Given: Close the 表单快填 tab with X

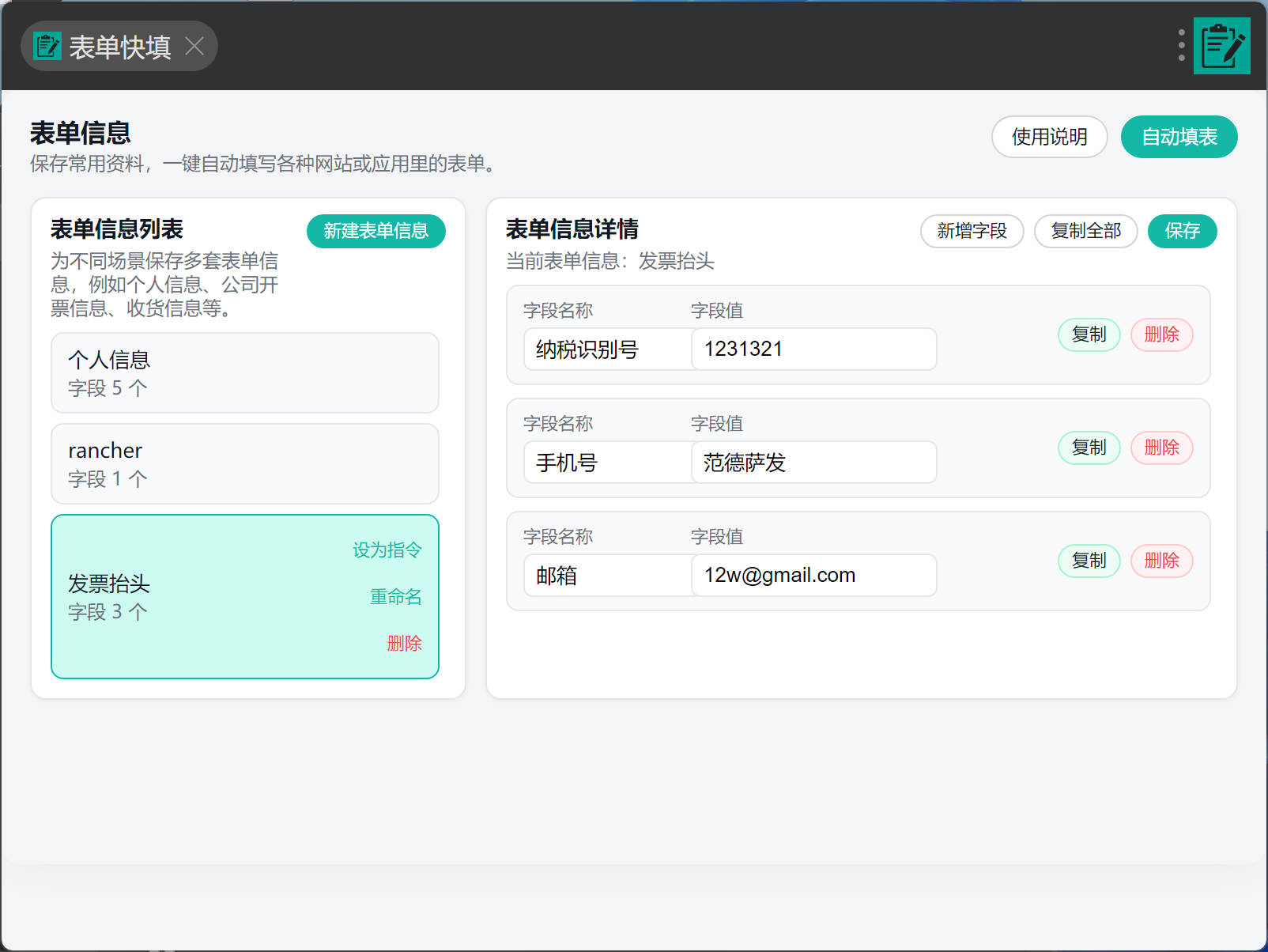Looking at the screenshot, I should pyautogui.click(x=194, y=47).
